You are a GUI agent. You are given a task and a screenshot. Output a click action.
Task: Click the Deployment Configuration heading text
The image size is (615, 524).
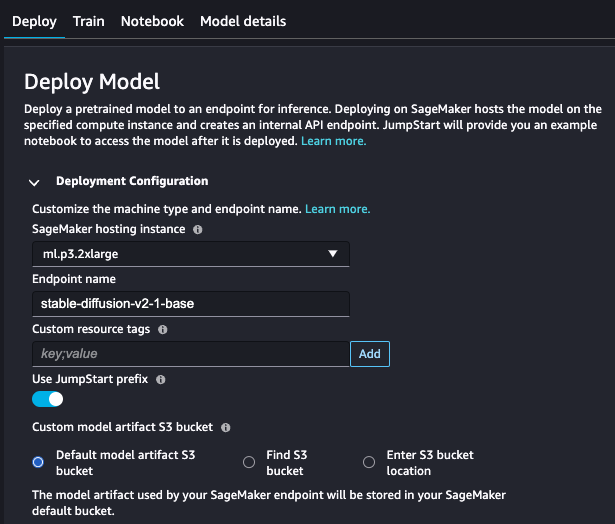pyautogui.click(x=132, y=181)
